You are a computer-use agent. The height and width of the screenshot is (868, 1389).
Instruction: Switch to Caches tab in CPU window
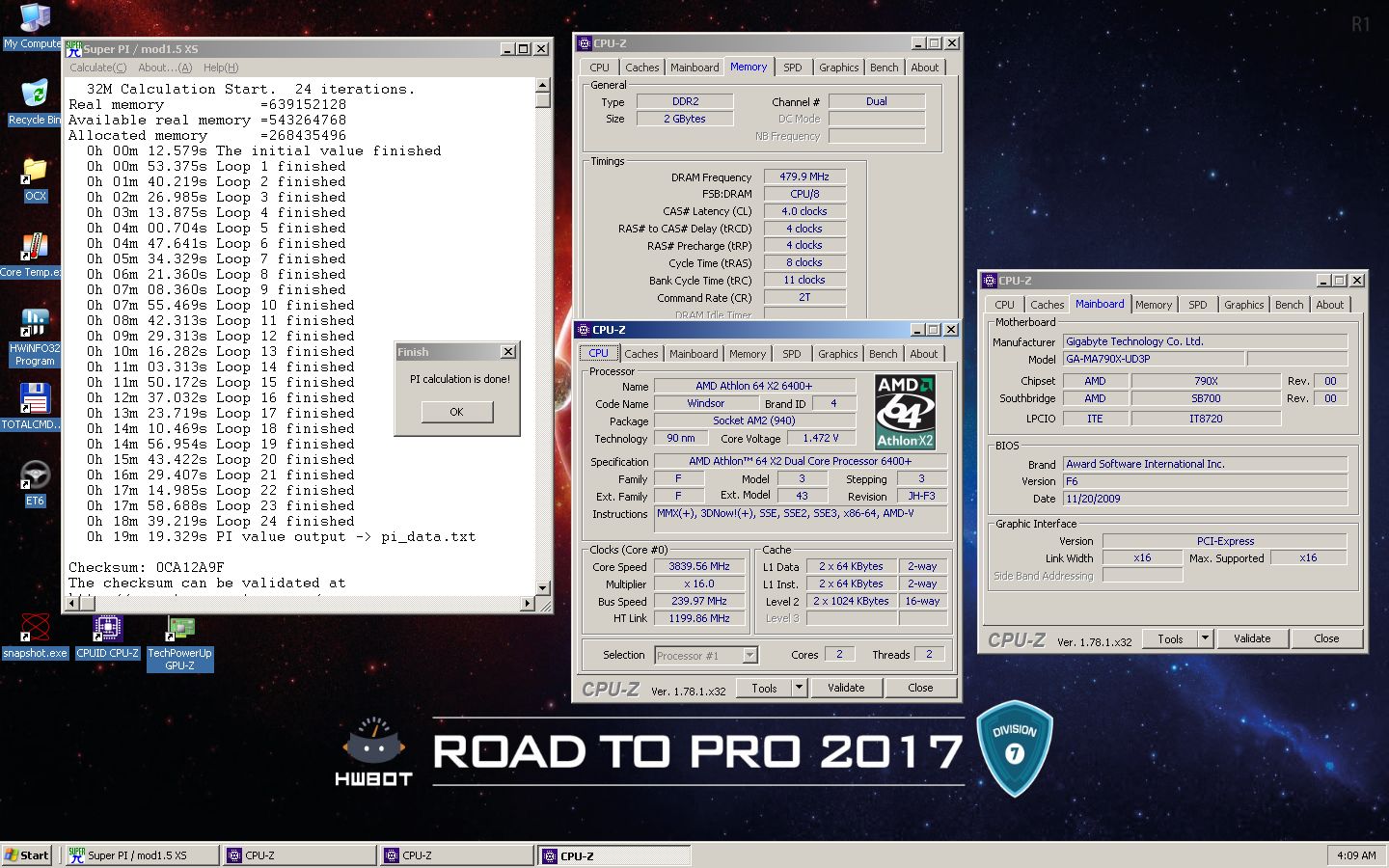coord(641,354)
